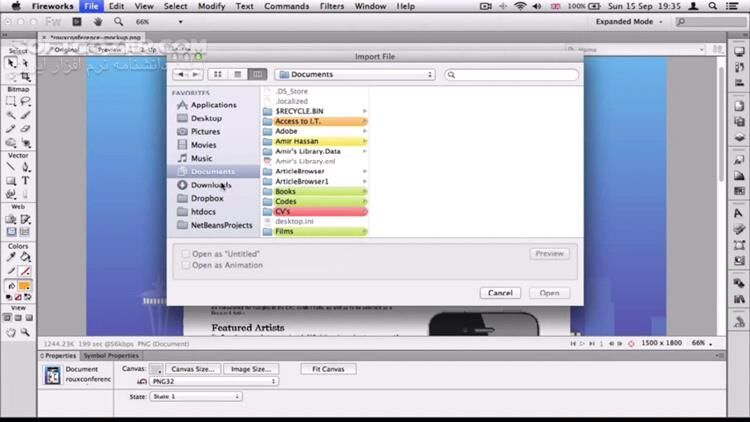Click the Cancel button in Import dialog
This screenshot has width=750, height=422.
coord(499,293)
